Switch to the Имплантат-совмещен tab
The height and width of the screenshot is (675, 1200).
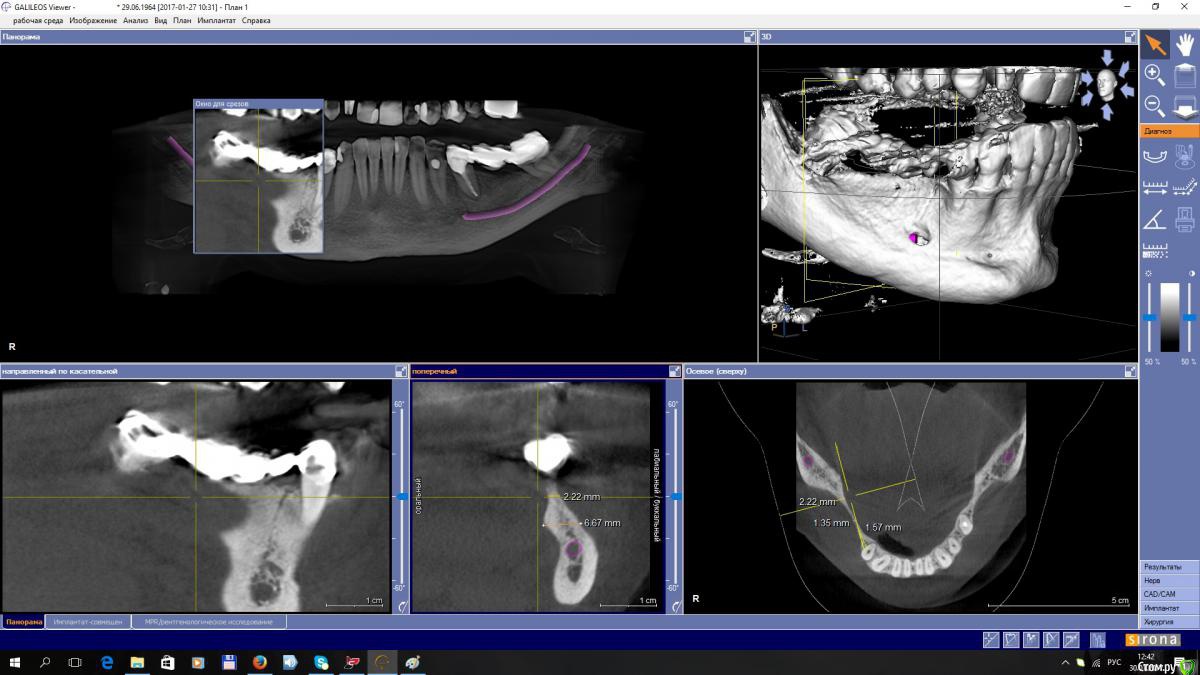[x=88, y=622]
